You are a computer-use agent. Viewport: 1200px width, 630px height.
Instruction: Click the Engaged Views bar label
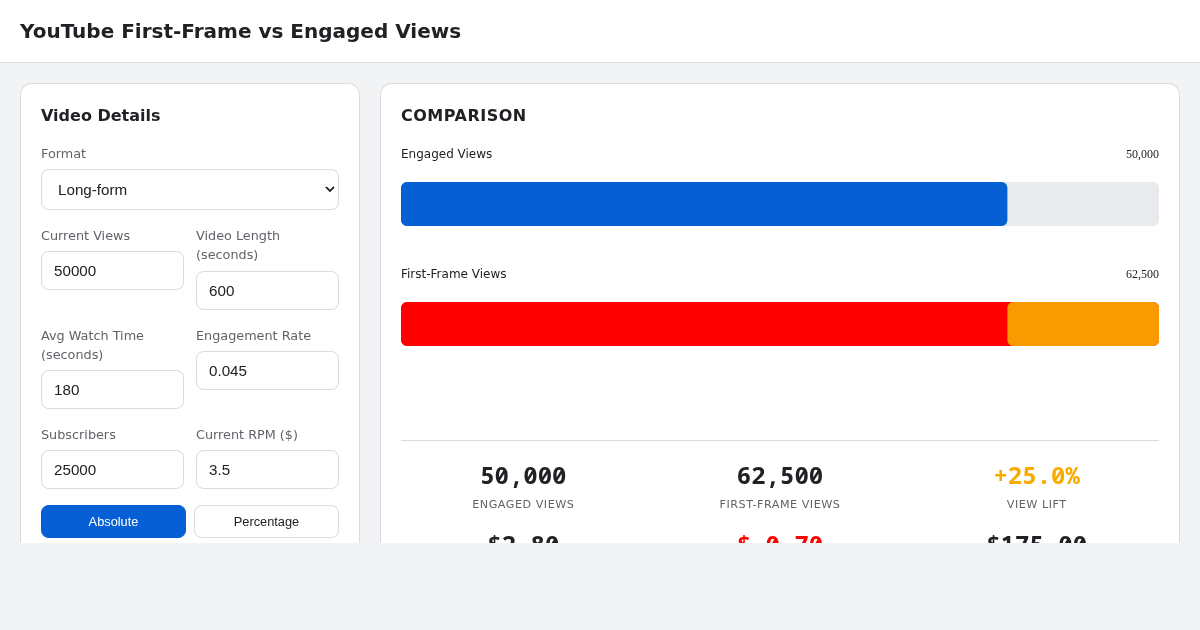pyautogui.click(x=446, y=154)
